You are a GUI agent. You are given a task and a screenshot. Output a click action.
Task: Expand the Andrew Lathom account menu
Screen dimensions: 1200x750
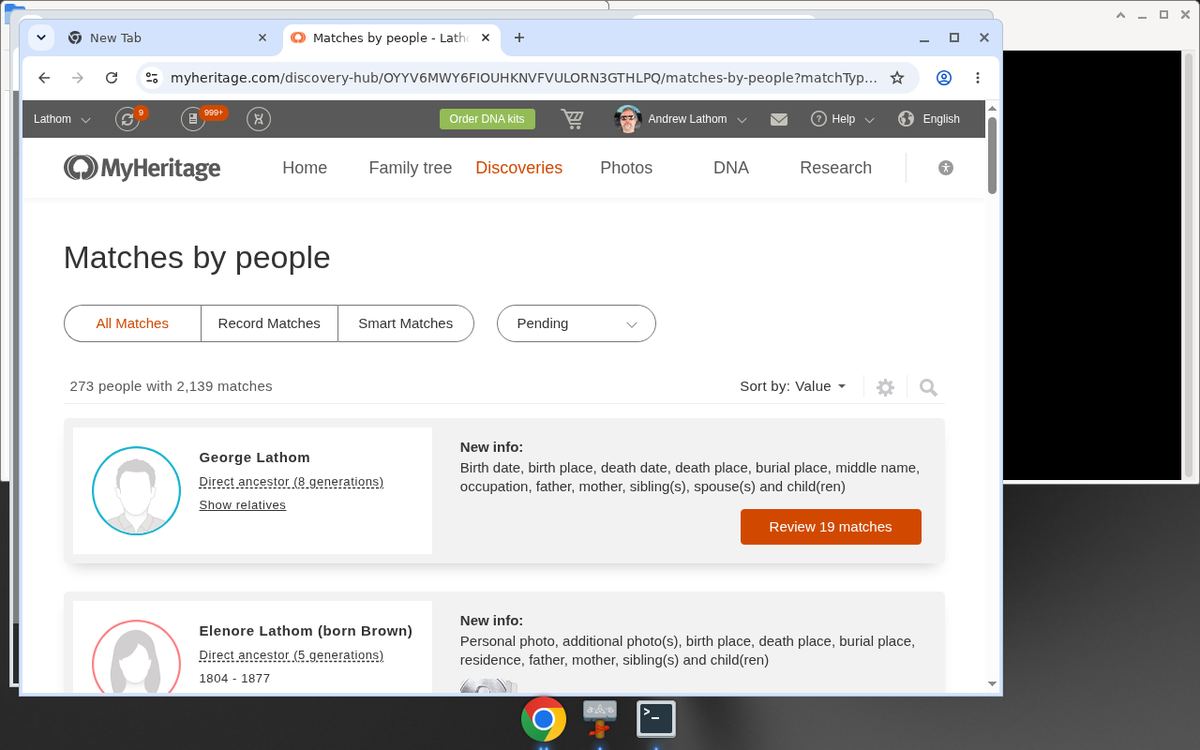point(698,119)
